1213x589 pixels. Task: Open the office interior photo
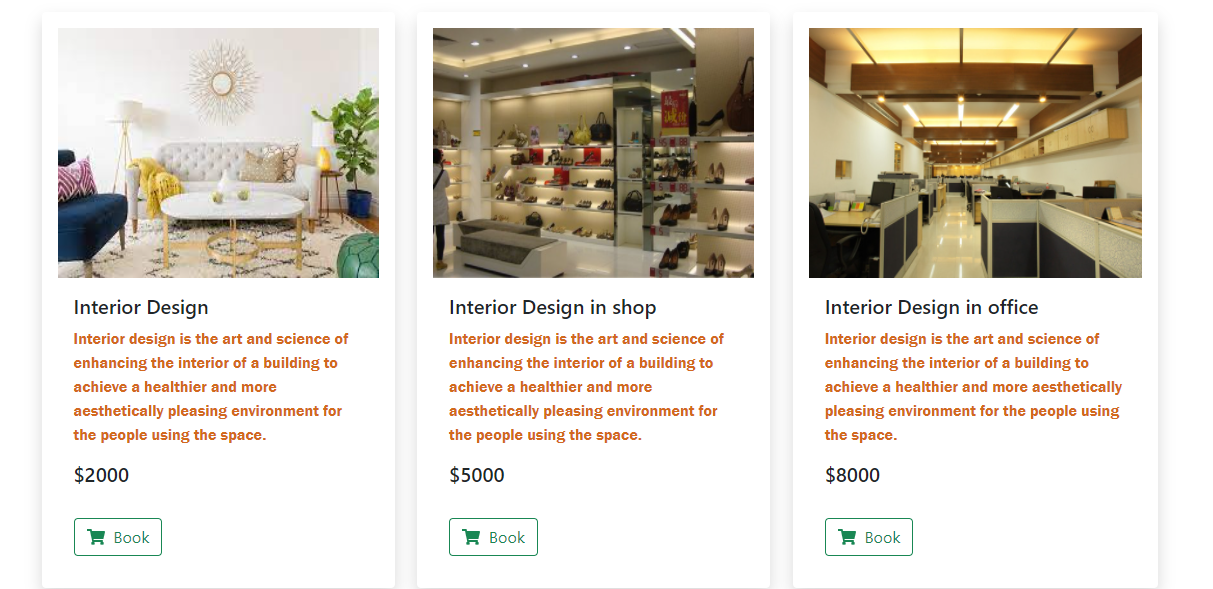[x=975, y=153]
